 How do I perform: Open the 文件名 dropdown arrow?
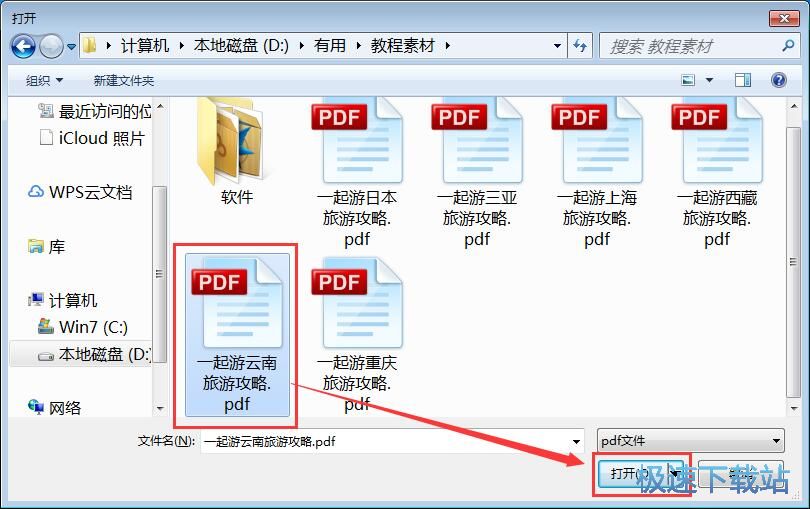pyautogui.click(x=577, y=441)
